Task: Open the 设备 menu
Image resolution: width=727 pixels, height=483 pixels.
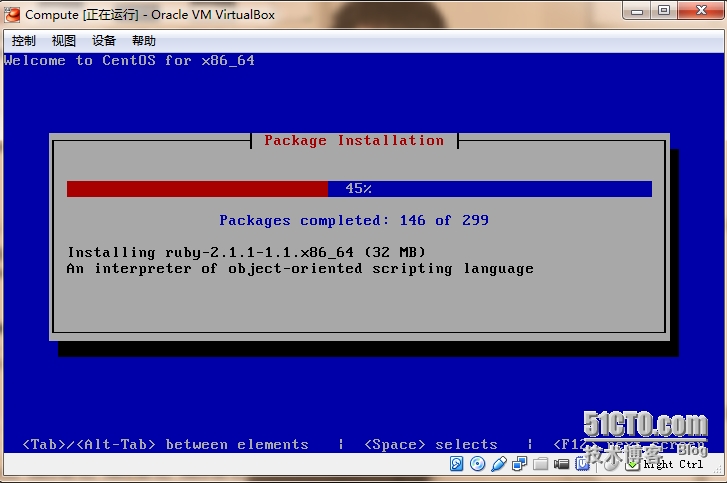Action: [x=103, y=41]
